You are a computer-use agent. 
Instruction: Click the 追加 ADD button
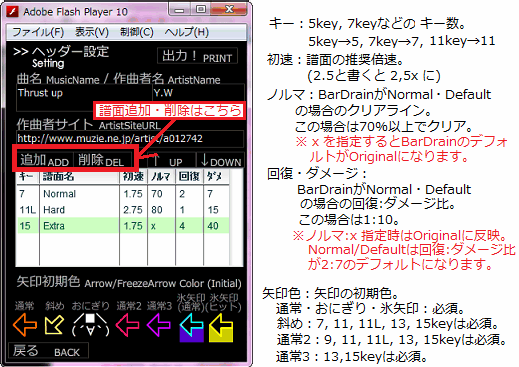[x=44, y=160]
